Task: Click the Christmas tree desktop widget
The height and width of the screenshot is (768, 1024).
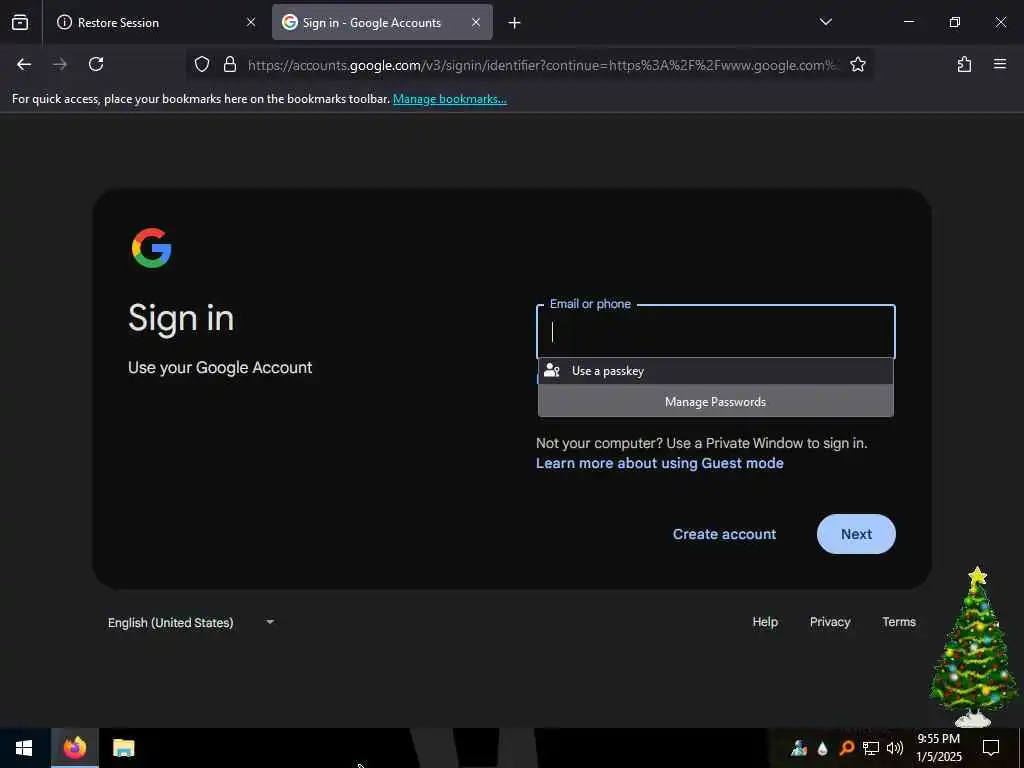Action: 974,647
